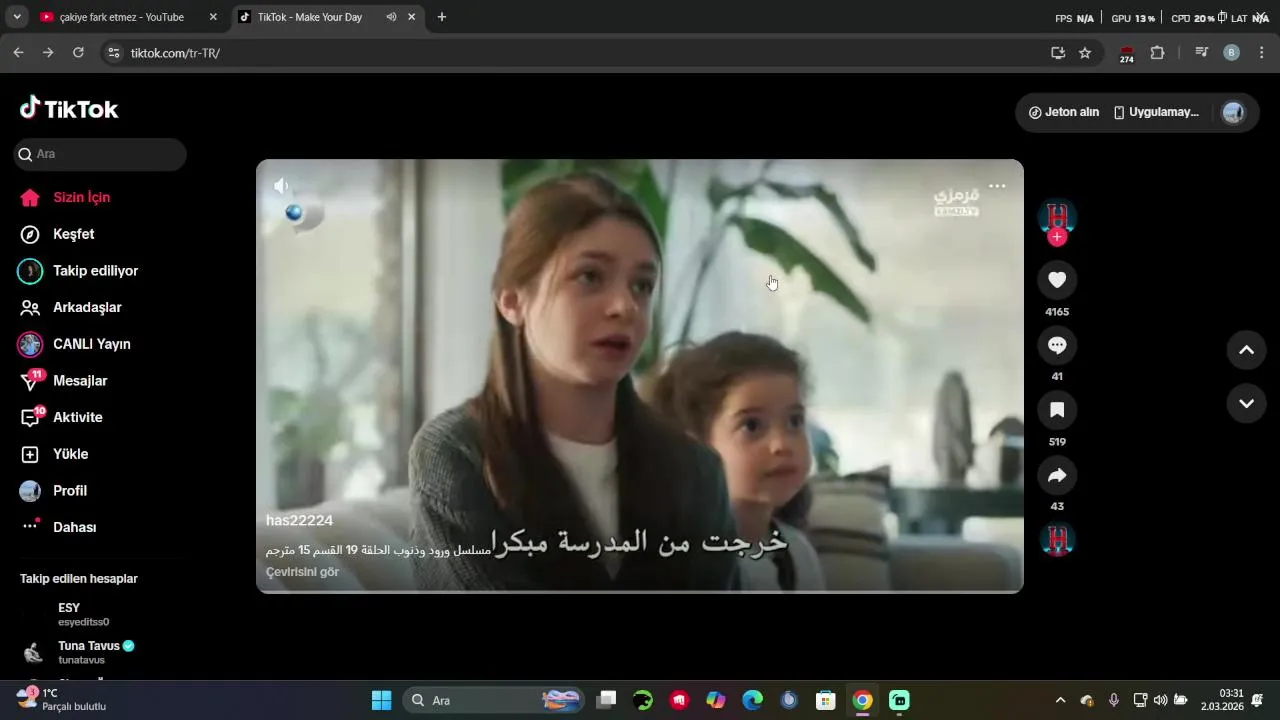
Task: Open a new browser tab
Action: (442, 17)
